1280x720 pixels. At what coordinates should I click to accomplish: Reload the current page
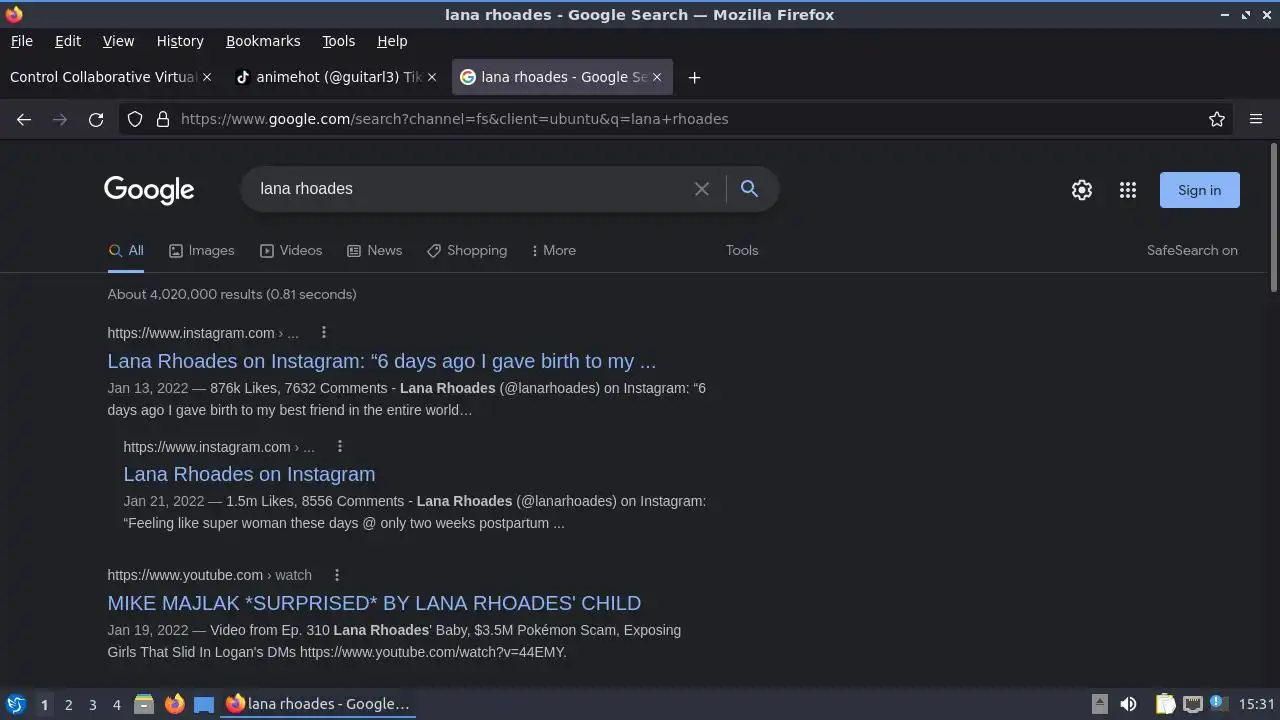[96, 119]
